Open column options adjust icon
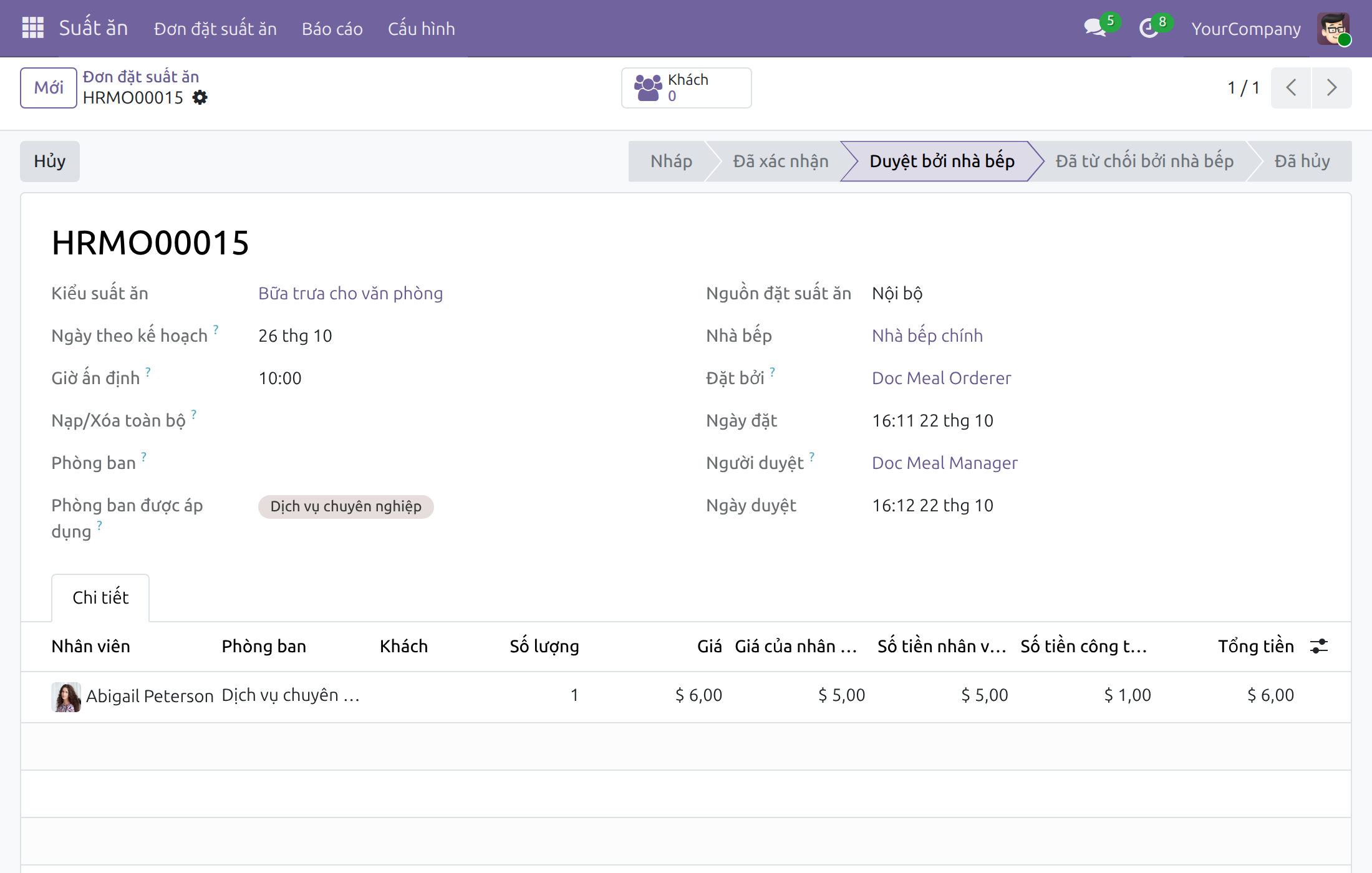 pyautogui.click(x=1319, y=646)
